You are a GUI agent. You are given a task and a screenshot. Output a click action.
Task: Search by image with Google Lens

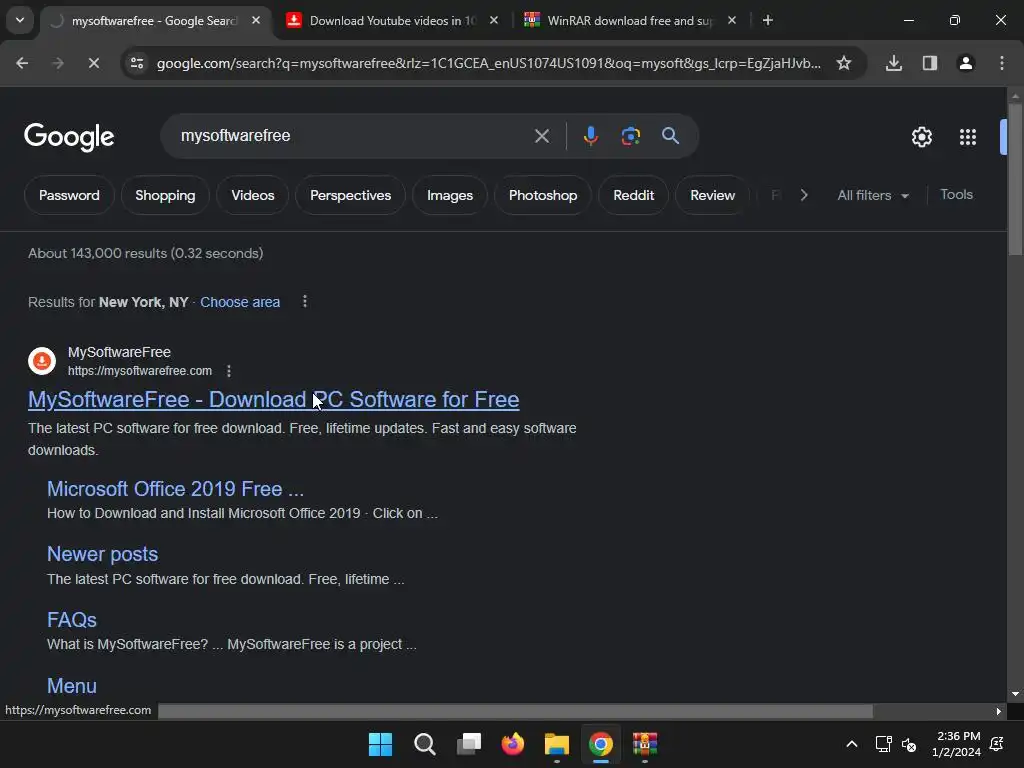630,136
